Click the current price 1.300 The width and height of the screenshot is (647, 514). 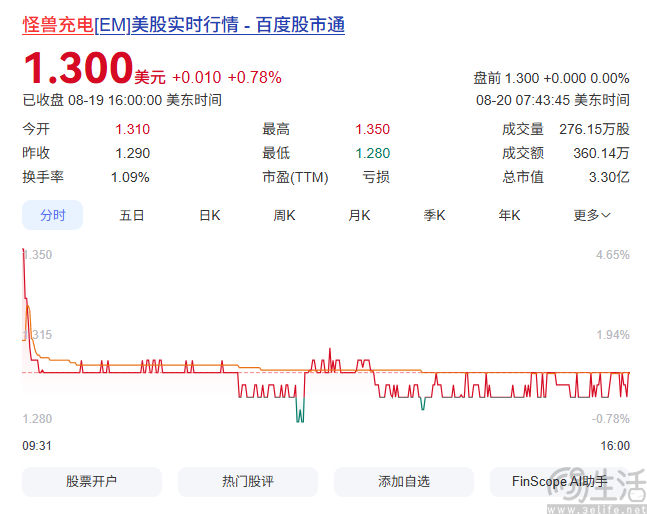tap(78, 67)
